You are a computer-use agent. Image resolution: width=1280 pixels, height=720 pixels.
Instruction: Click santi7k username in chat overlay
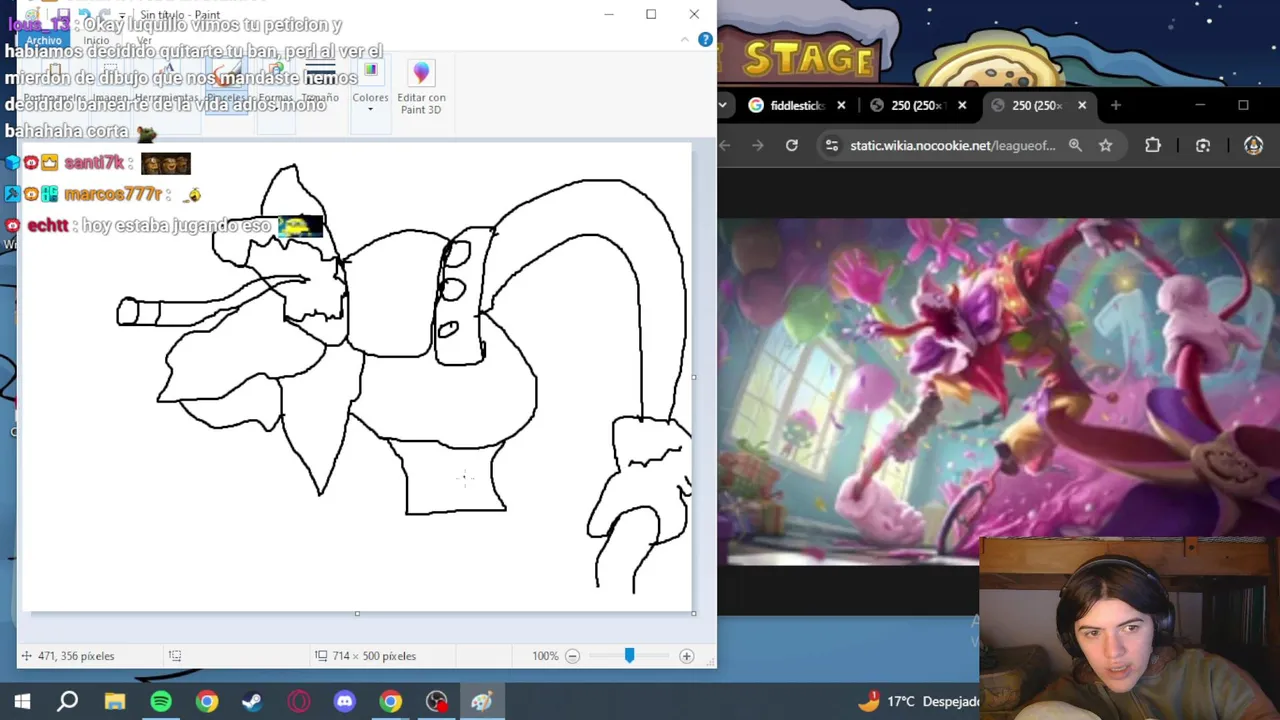[94, 163]
